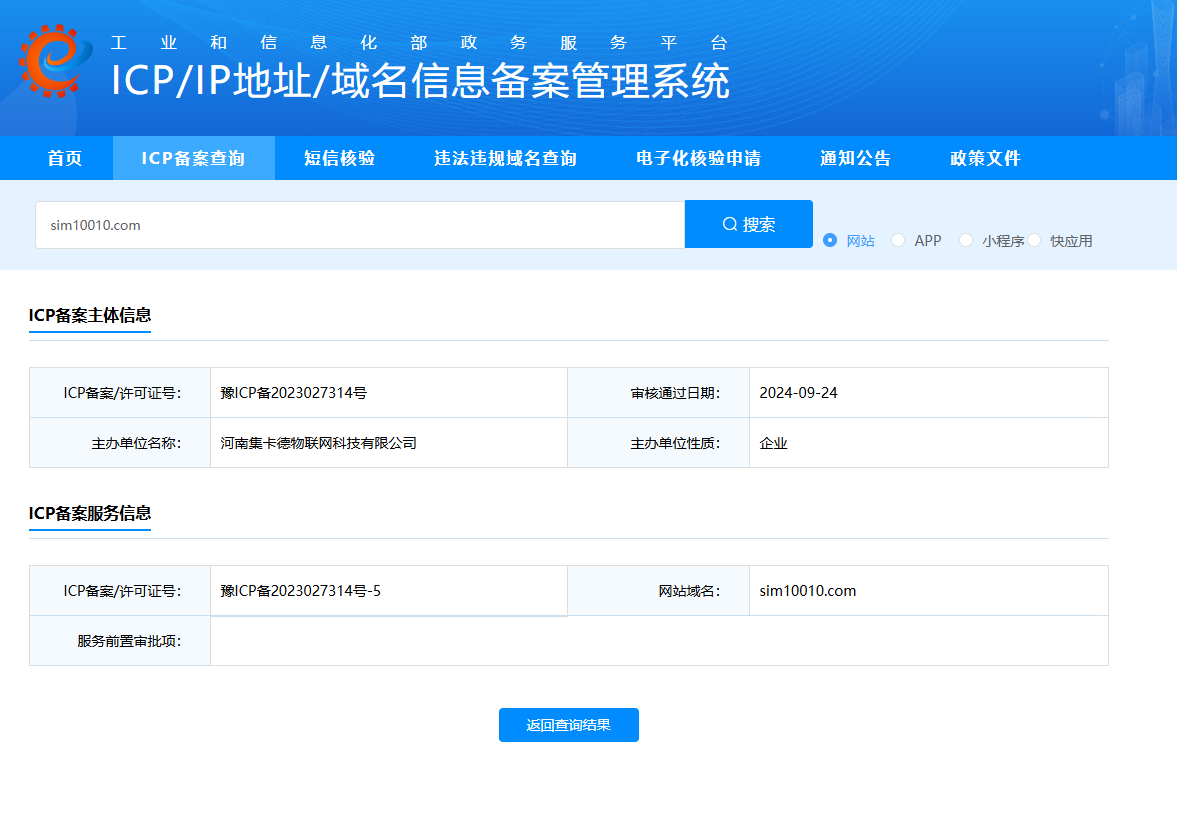Click the ICP备案主体信息 section heading
1177x829 pixels.
click(90, 315)
